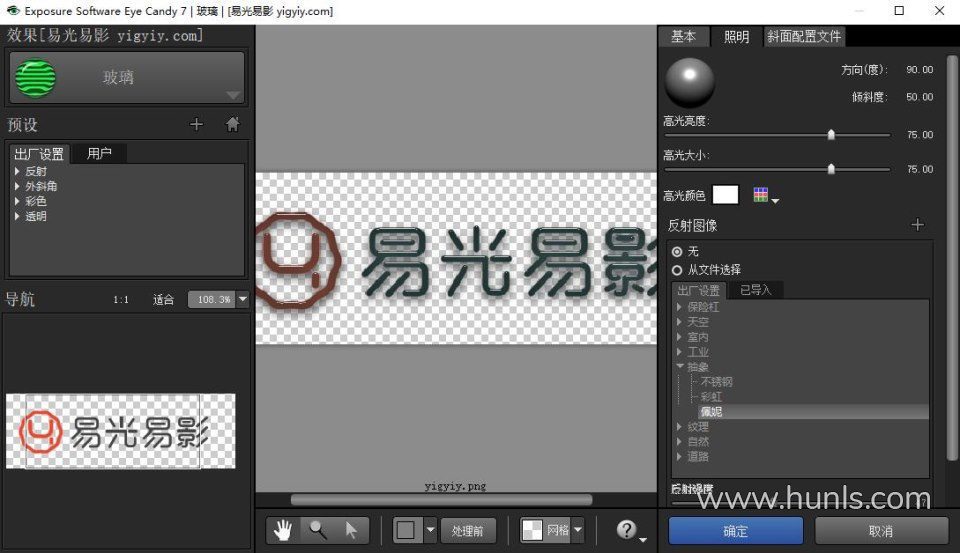Open the 网格 background dropdown arrow

point(577,530)
